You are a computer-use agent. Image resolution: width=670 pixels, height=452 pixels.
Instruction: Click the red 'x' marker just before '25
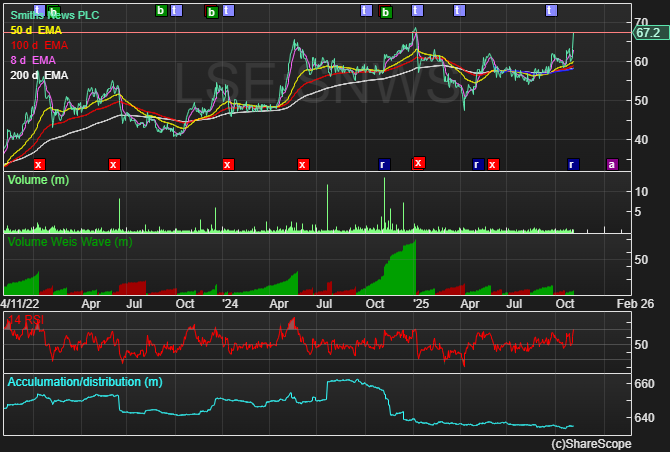point(418,162)
